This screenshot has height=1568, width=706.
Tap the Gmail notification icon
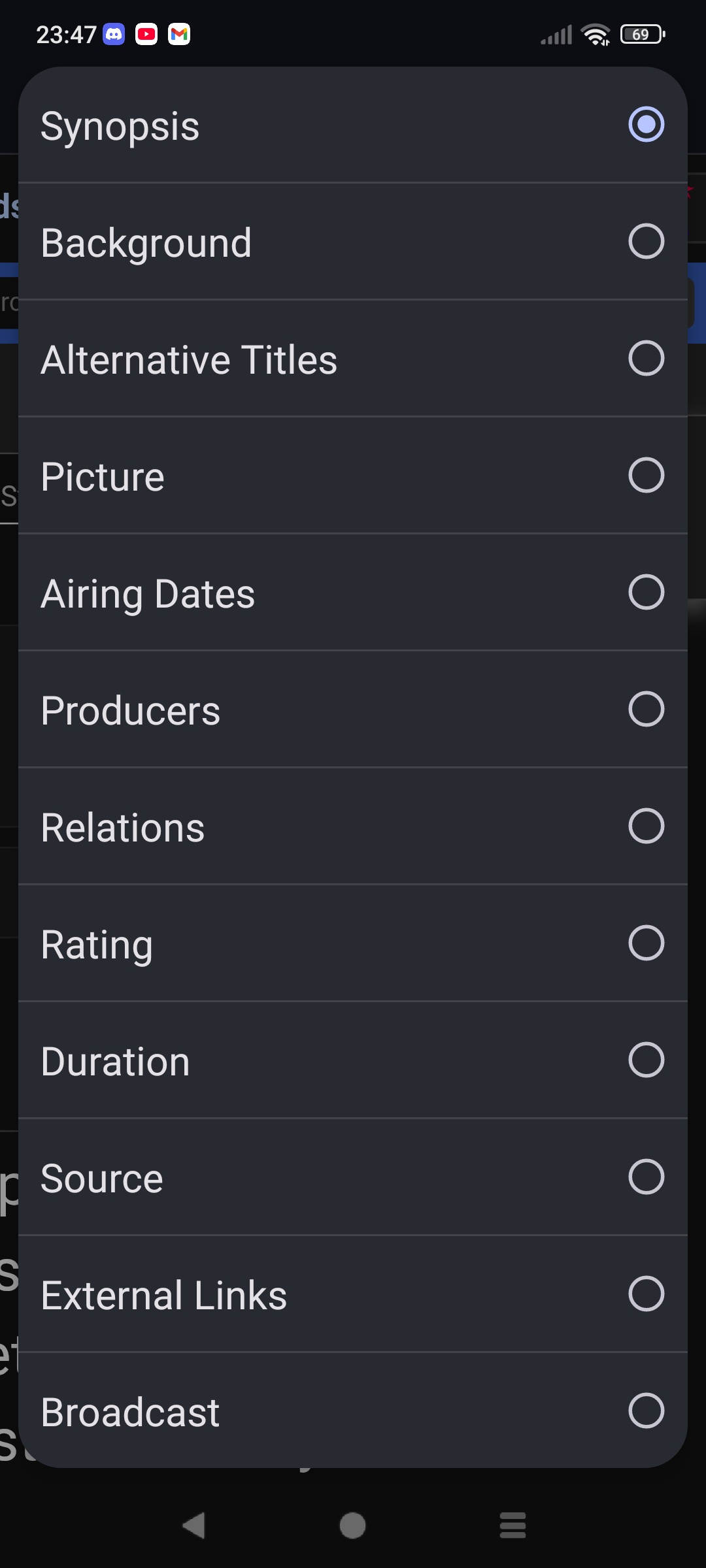click(179, 34)
